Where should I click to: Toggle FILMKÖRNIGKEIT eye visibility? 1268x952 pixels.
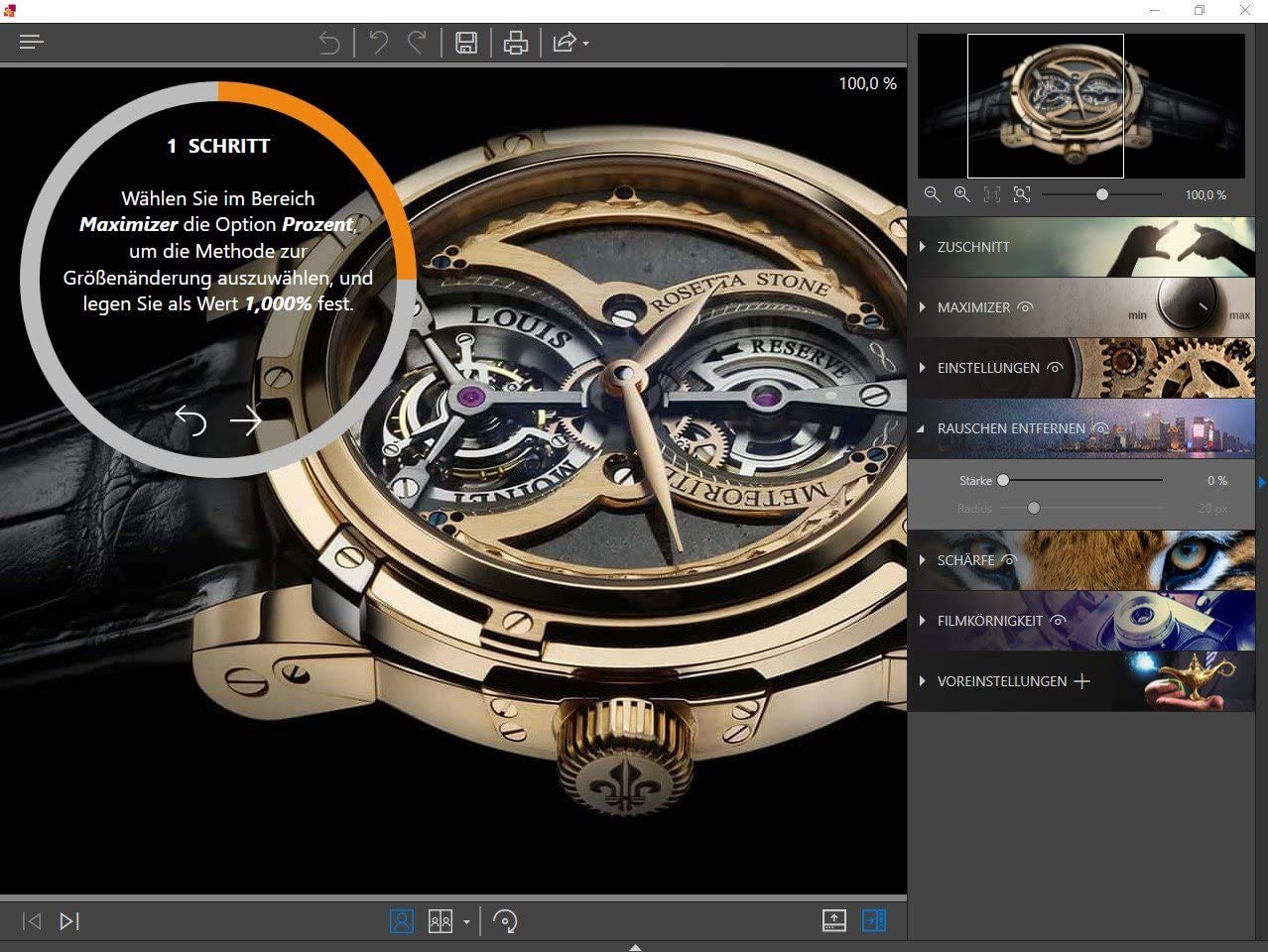(x=1058, y=621)
